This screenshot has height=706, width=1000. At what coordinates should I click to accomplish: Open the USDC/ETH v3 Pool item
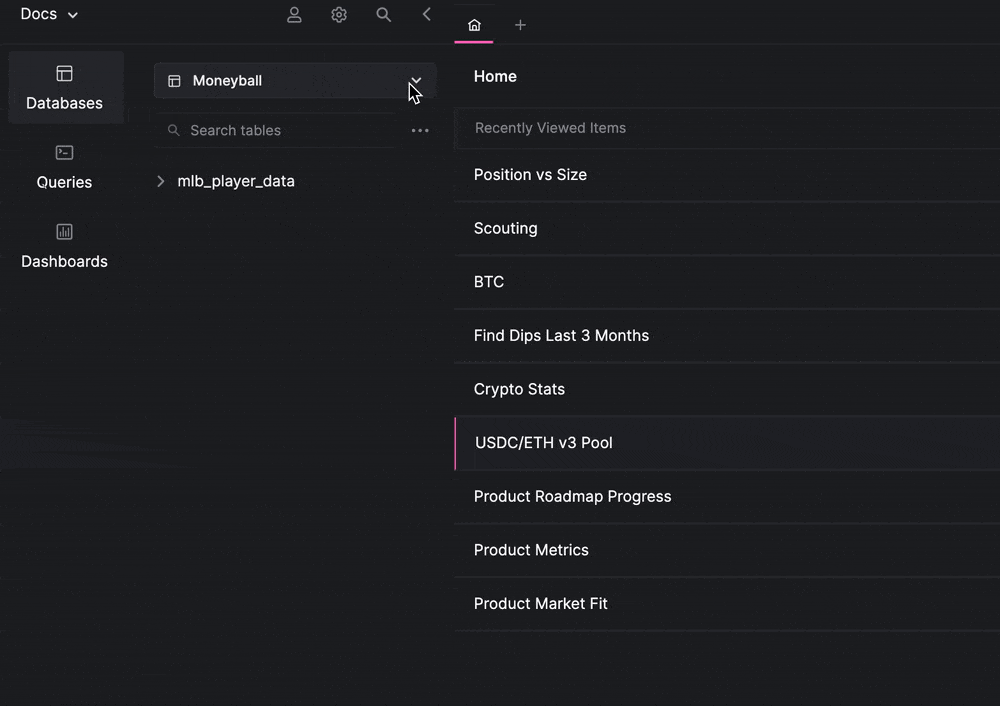pos(727,443)
